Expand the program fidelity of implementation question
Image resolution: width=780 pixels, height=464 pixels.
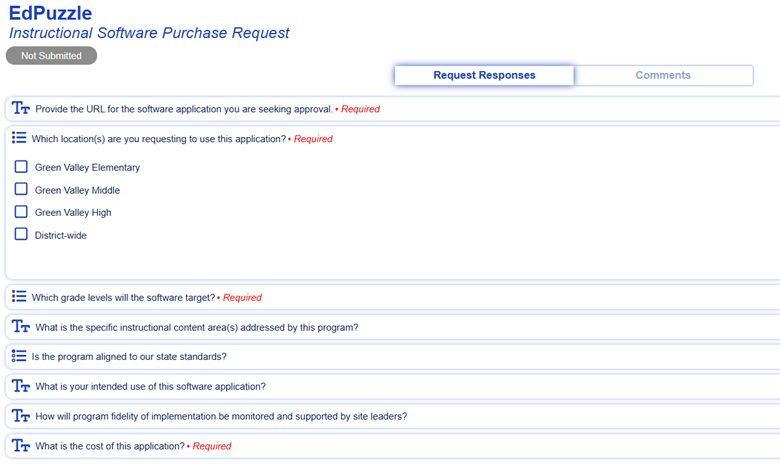pyautogui.click(x=393, y=416)
